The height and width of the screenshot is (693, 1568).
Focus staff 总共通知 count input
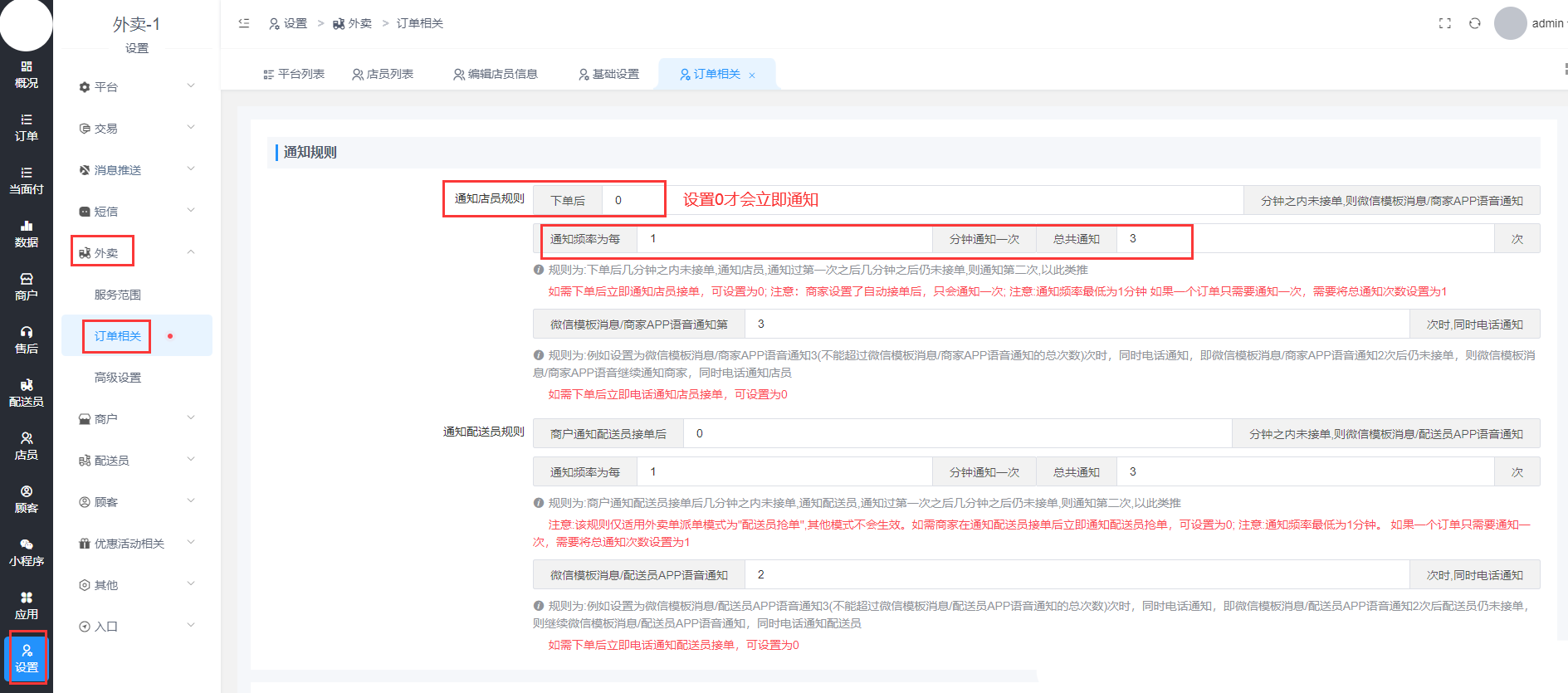tap(1306, 239)
